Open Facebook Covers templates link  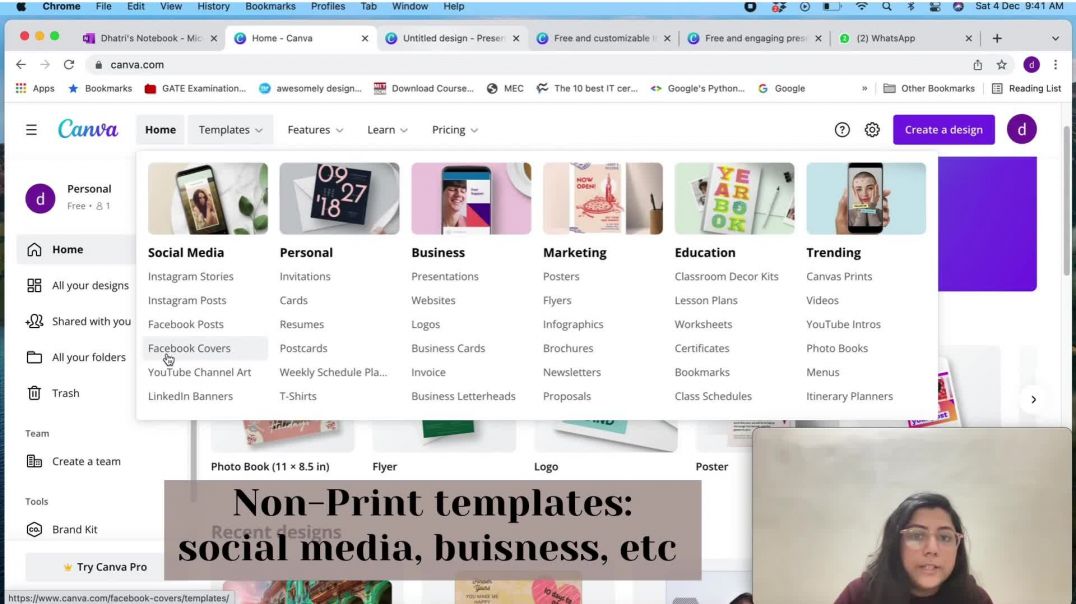click(189, 348)
